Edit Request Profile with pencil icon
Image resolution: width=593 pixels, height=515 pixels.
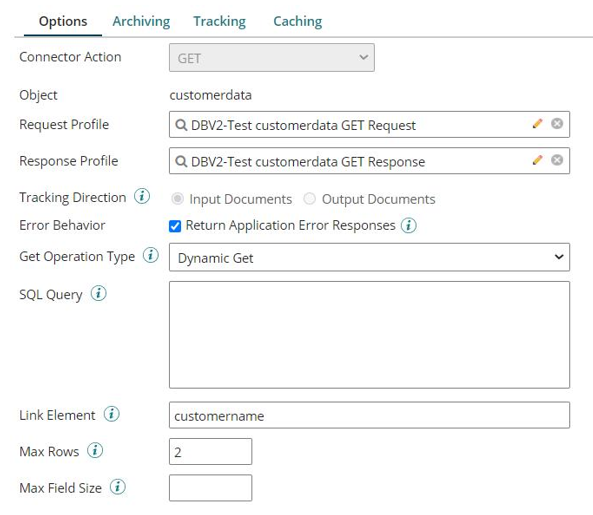point(537,124)
